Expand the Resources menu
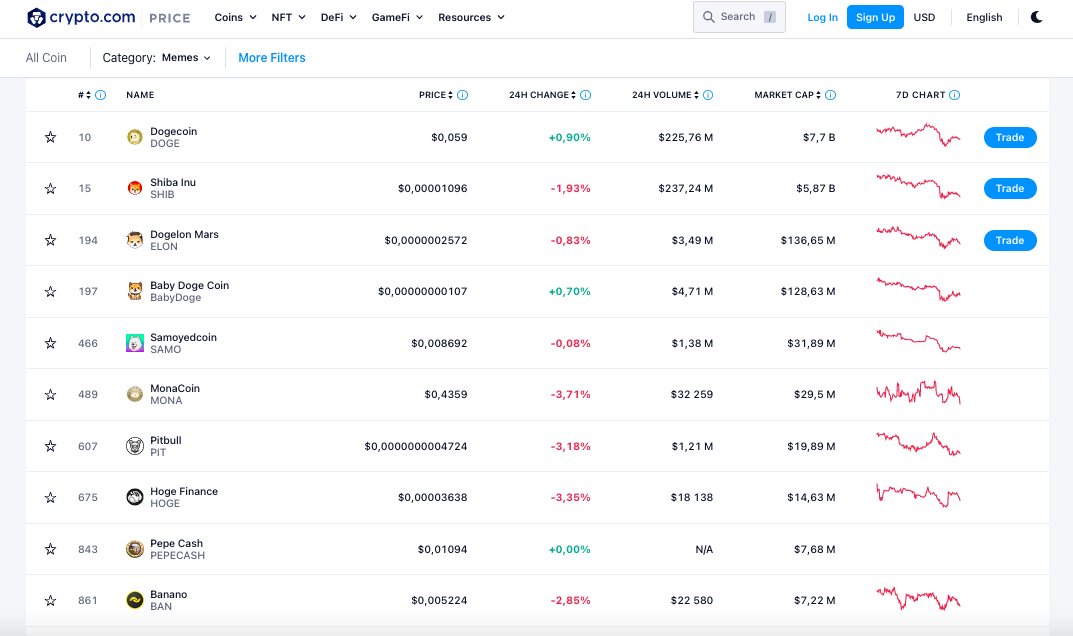The image size is (1073, 636). tap(471, 17)
